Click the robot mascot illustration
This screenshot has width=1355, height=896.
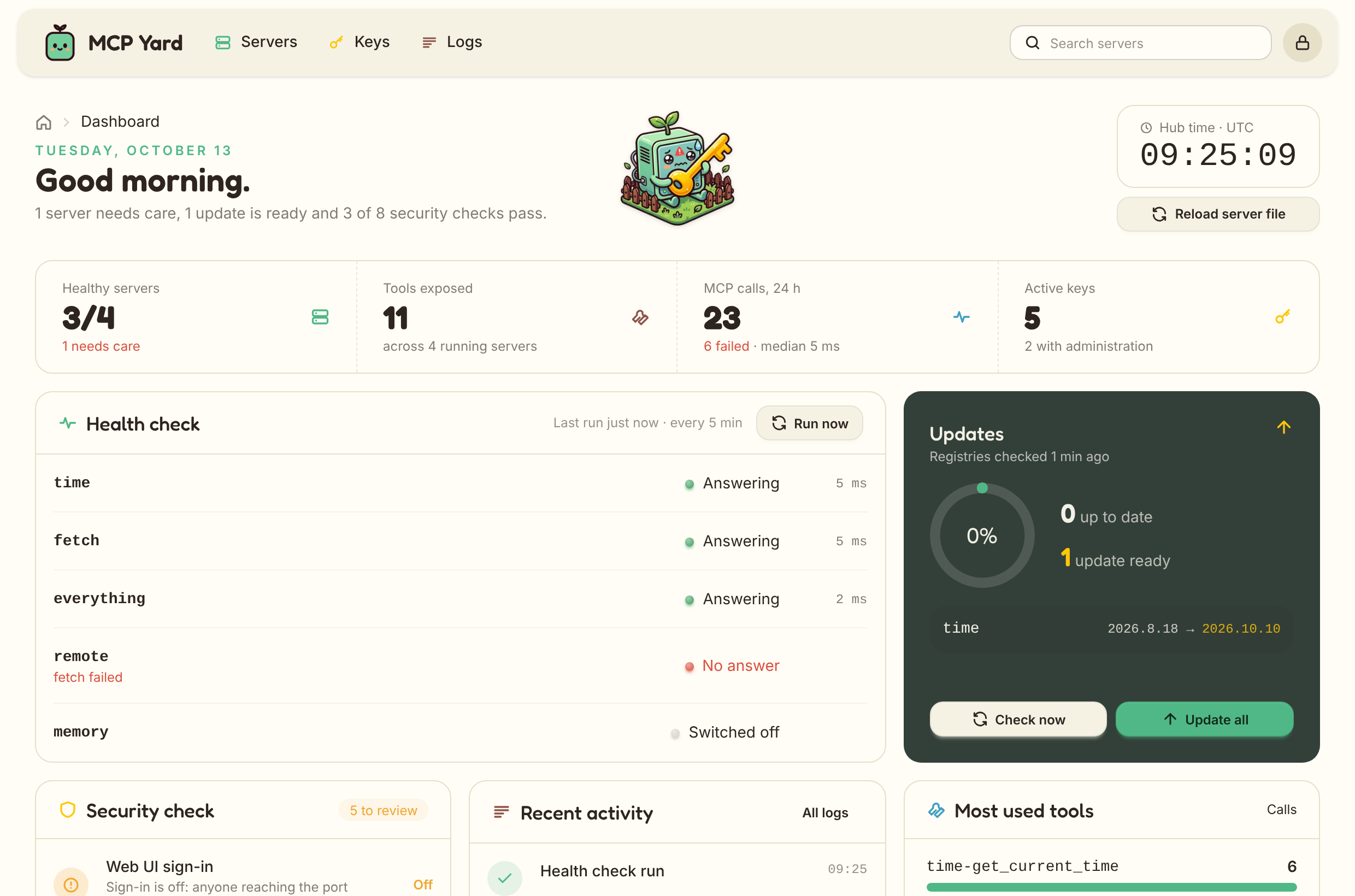coord(678,169)
